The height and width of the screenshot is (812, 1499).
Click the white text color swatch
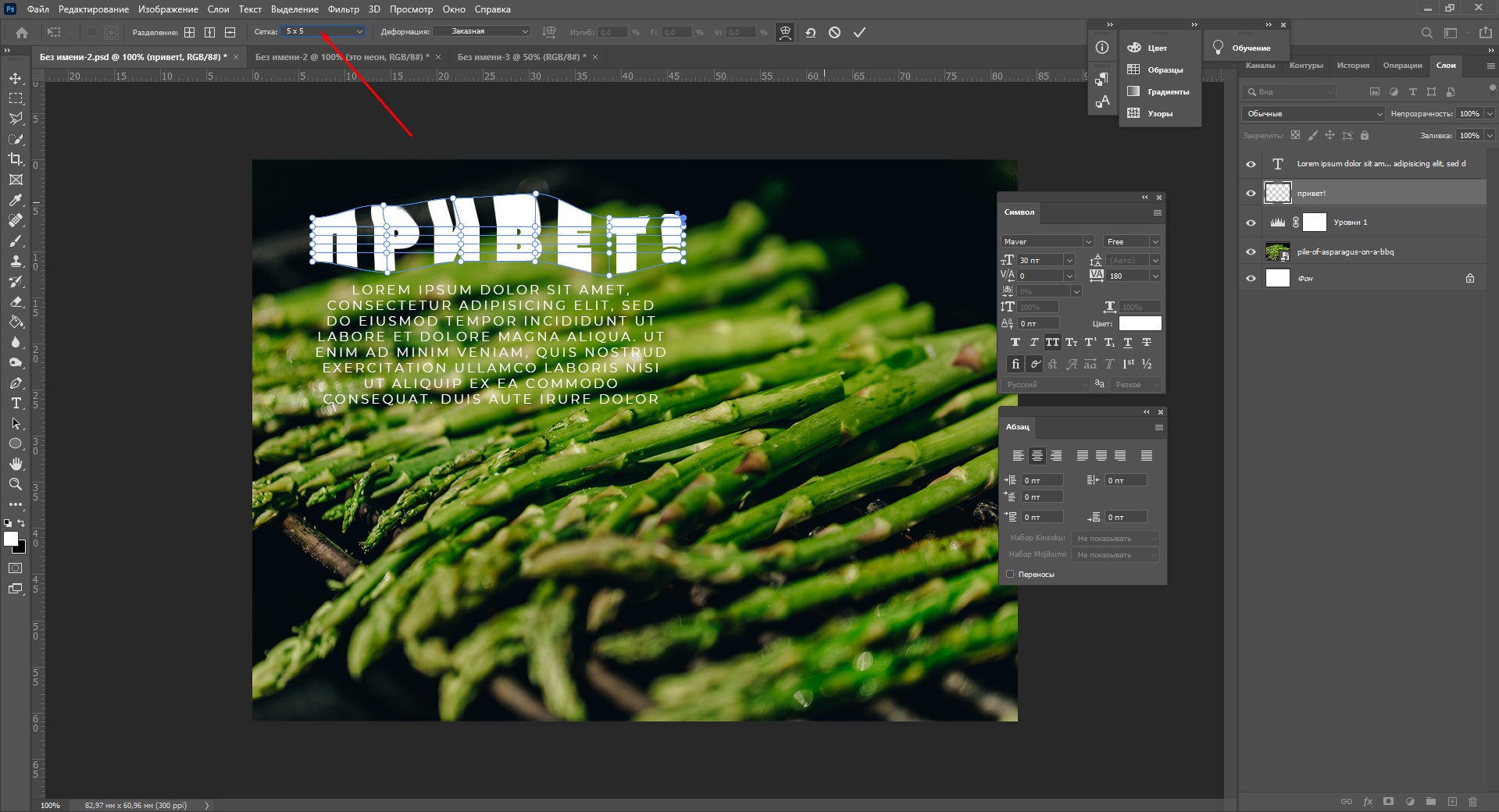(1140, 323)
